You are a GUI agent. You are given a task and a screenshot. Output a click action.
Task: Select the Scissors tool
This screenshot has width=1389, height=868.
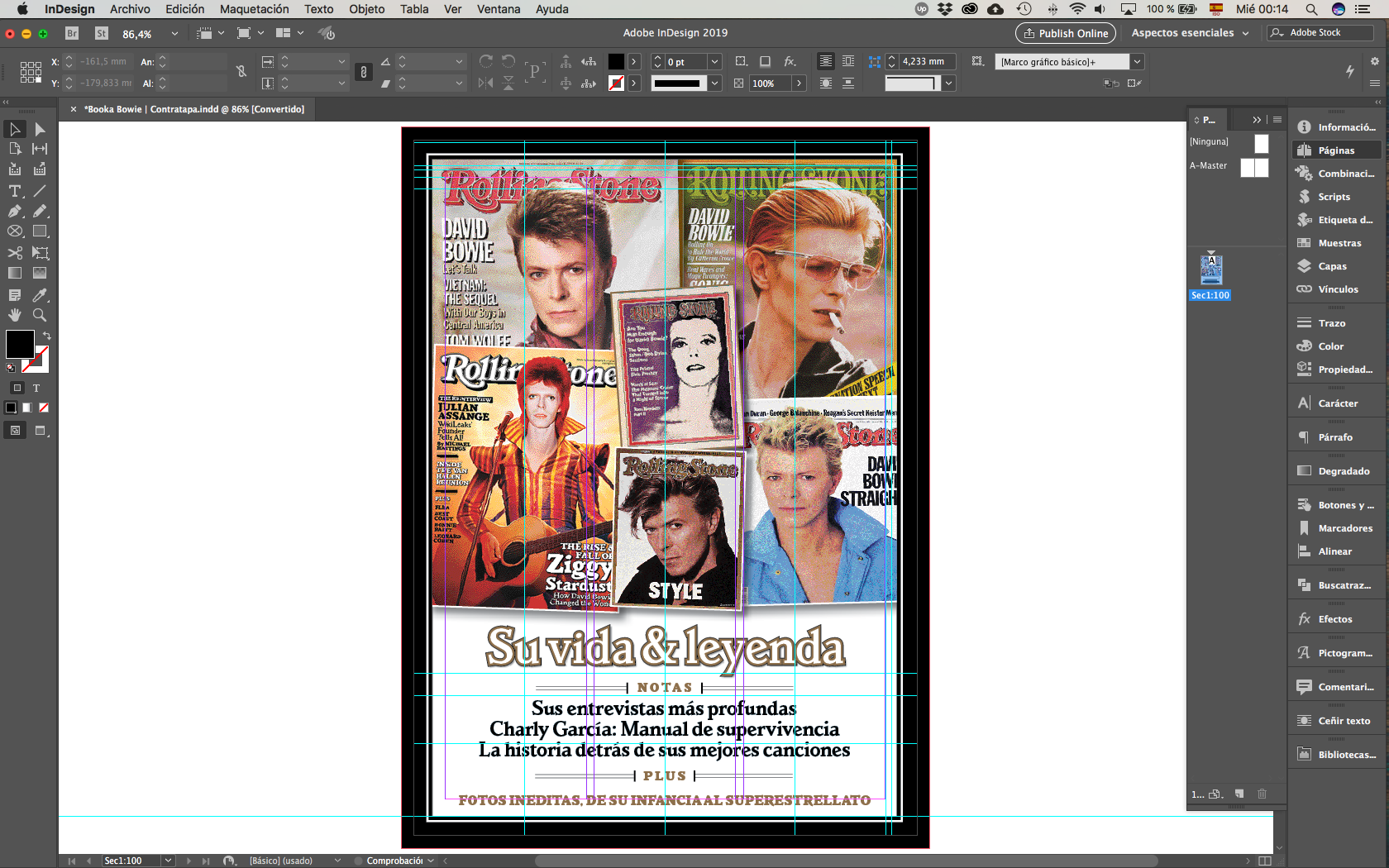click(x=15, y=253)
